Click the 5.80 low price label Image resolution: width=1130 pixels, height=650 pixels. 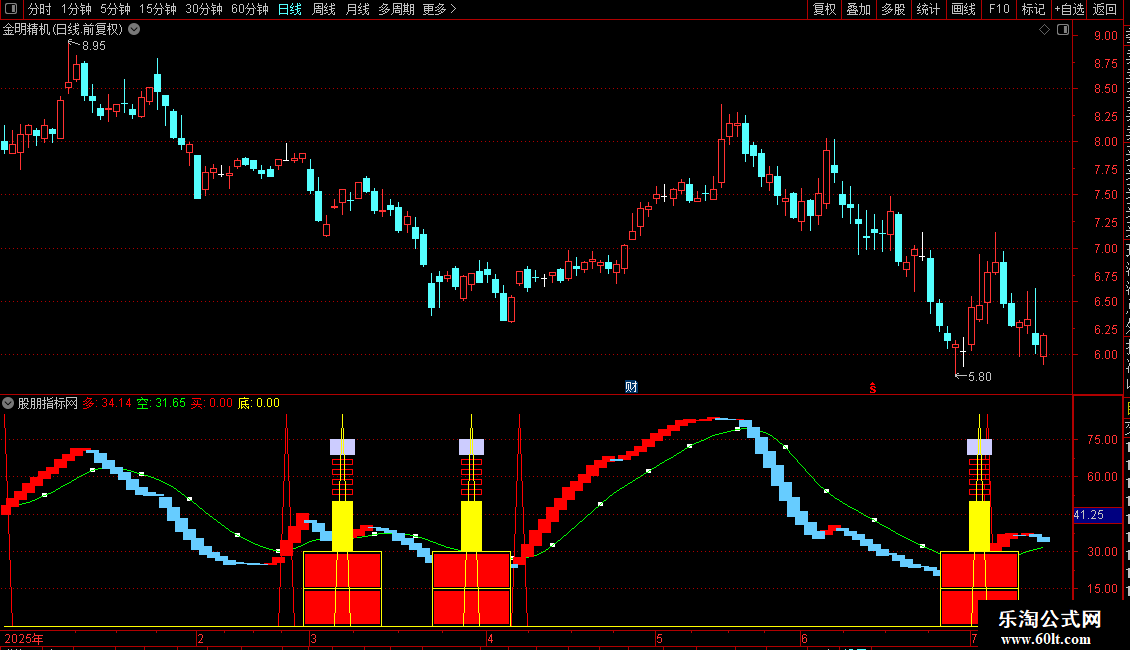[979, 377]
